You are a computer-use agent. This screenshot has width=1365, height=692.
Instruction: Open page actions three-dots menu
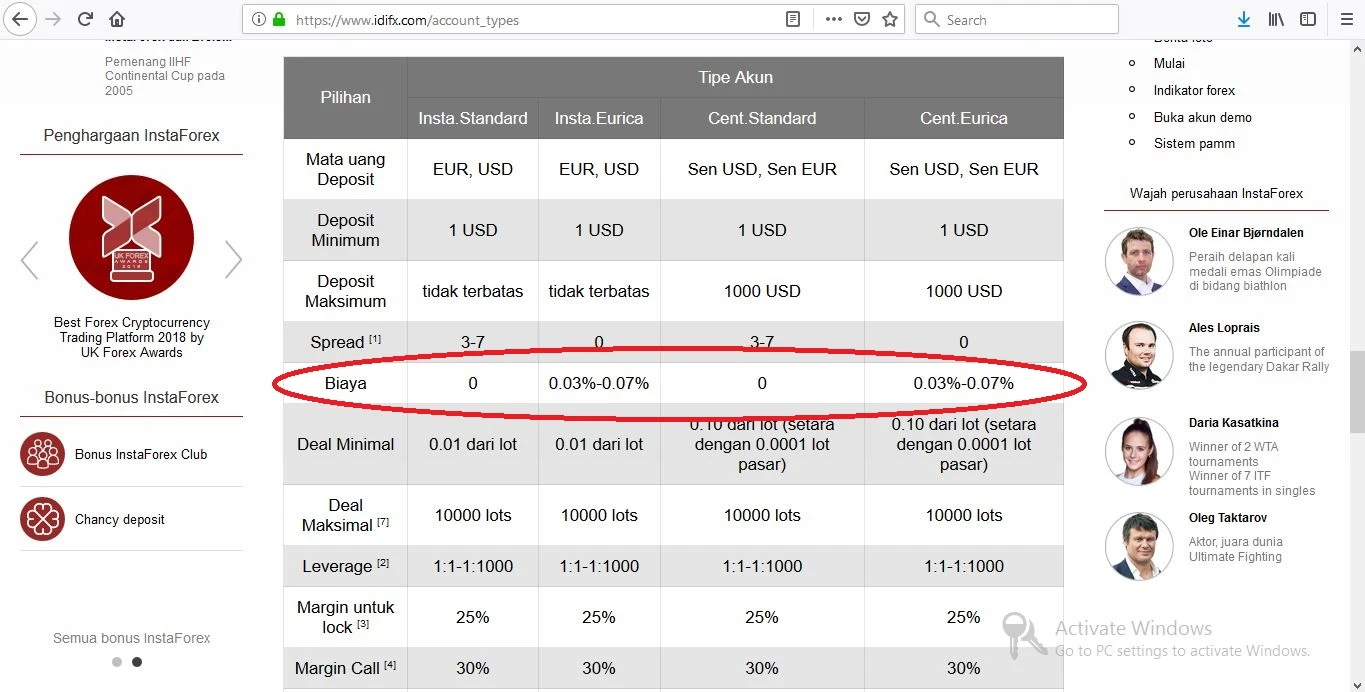tap(833, 19)
